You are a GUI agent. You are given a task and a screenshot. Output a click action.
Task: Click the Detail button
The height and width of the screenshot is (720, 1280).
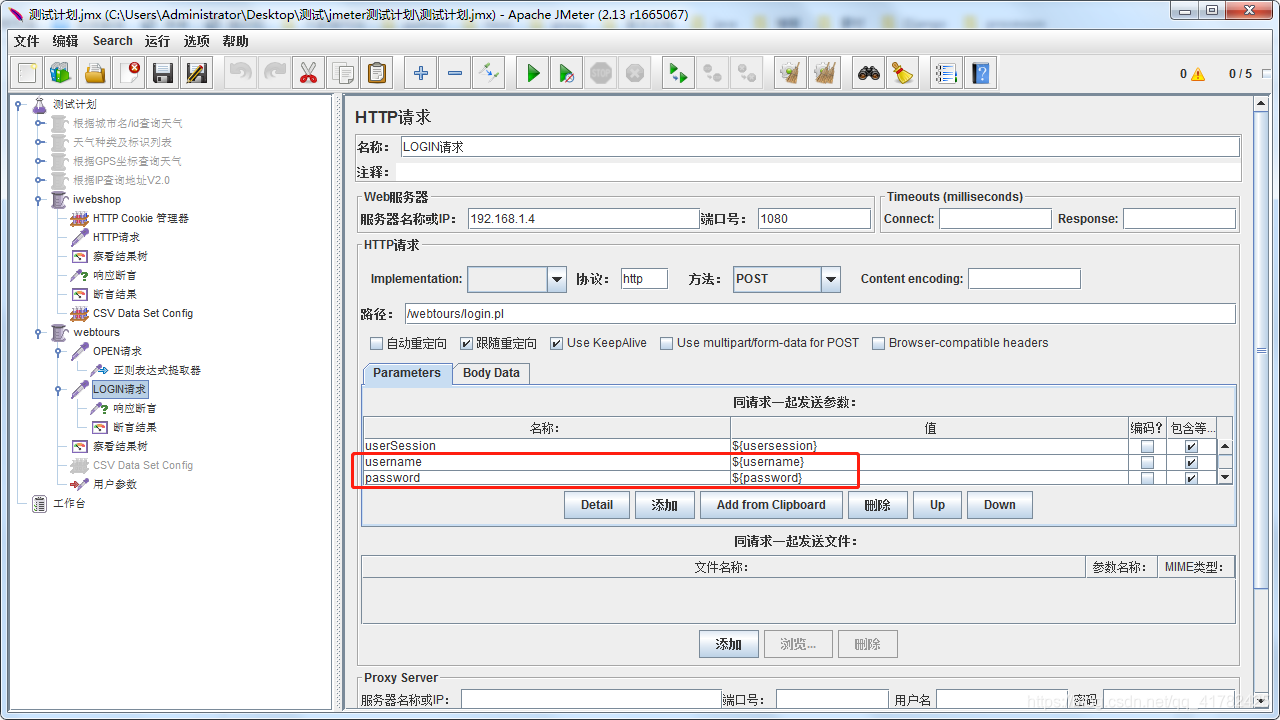pyautogui.click(x=597, y=505)
